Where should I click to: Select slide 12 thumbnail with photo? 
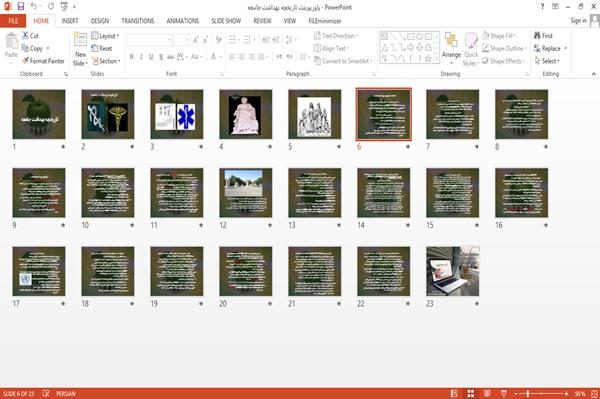[246, 192]
